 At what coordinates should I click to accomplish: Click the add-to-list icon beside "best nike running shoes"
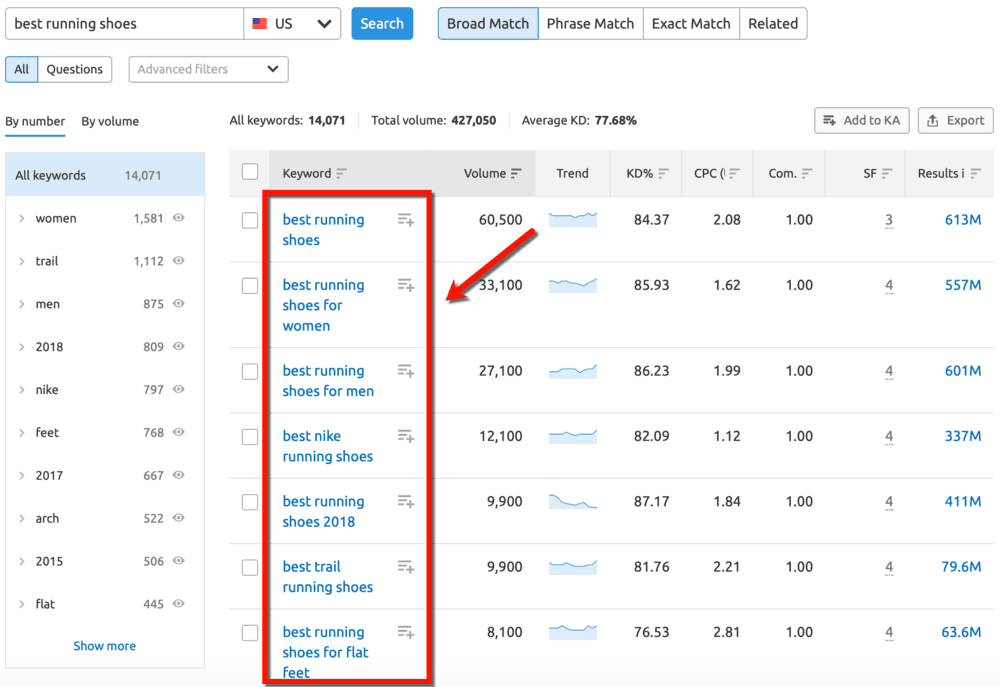pyautogui.click(x=405, y=436)
